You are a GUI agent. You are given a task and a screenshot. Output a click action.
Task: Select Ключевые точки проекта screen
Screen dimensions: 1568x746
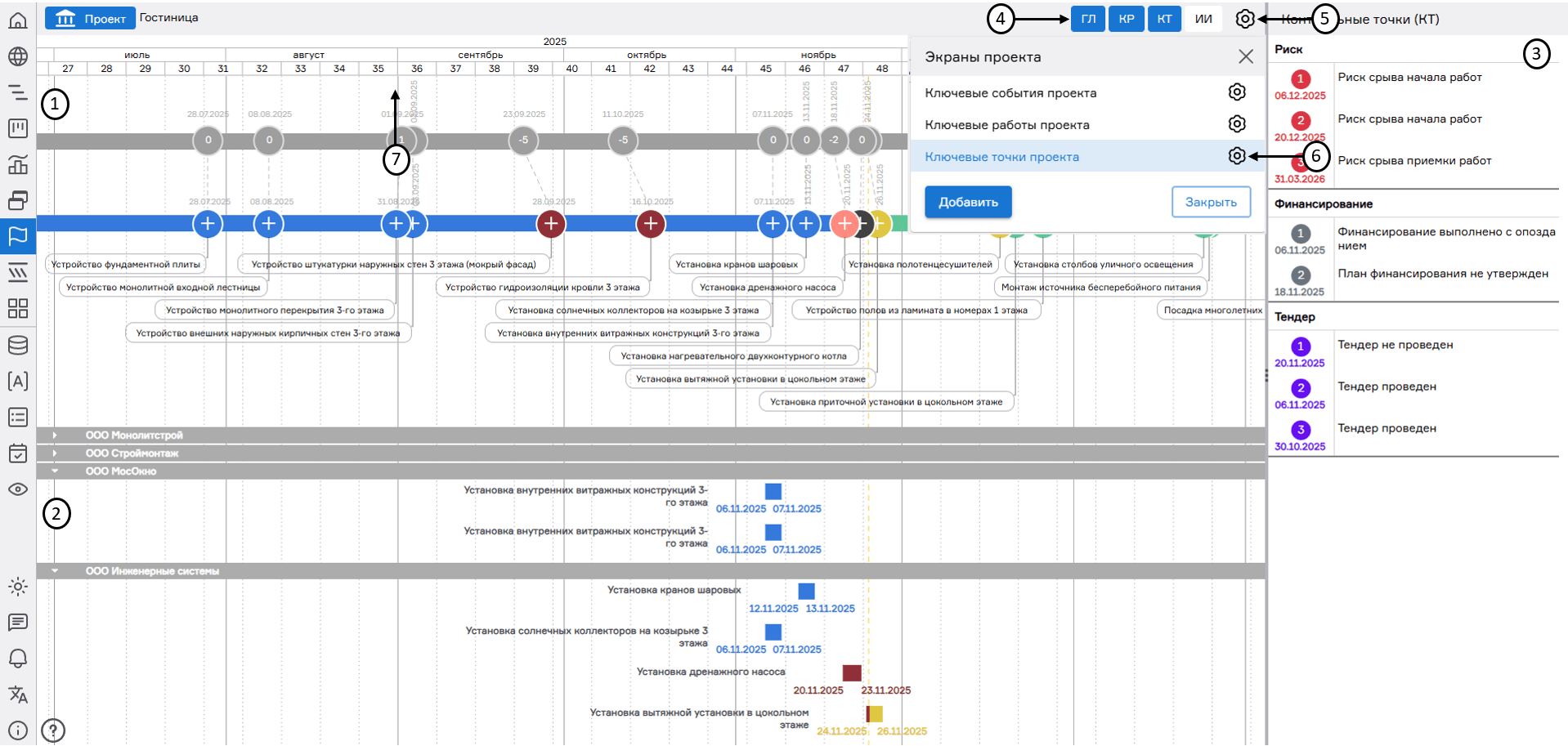[x=1002, y=157]
